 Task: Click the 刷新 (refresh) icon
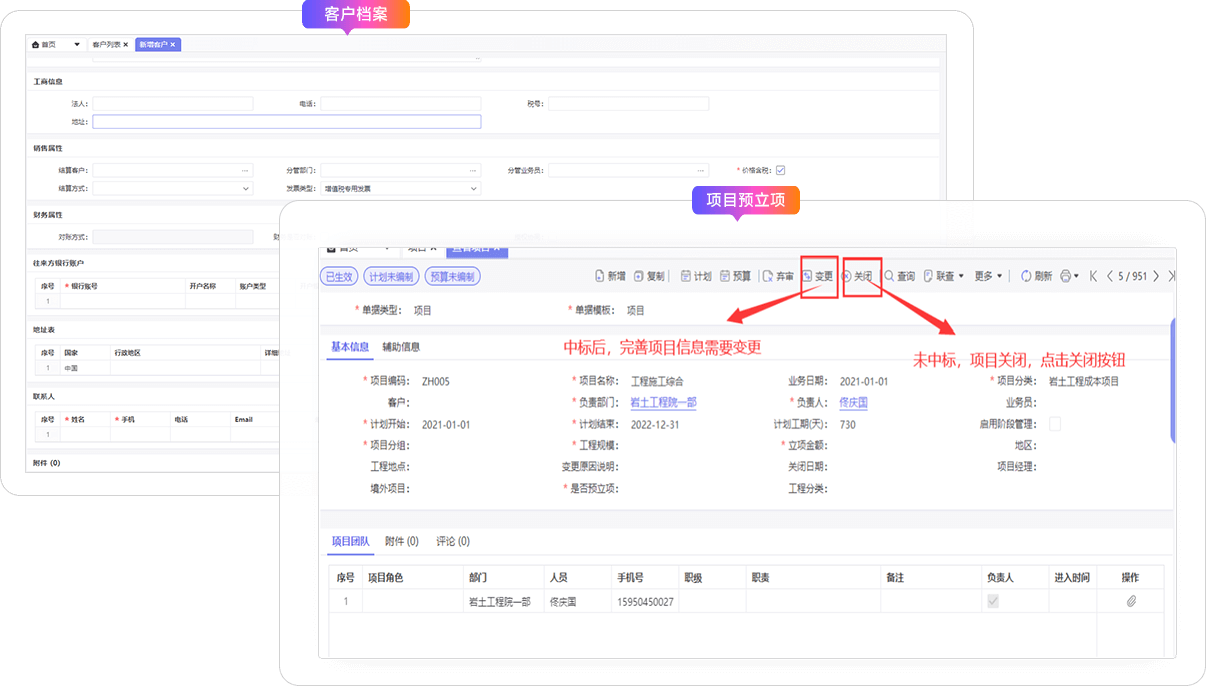pyautogui.click(x=1026, y=276)
